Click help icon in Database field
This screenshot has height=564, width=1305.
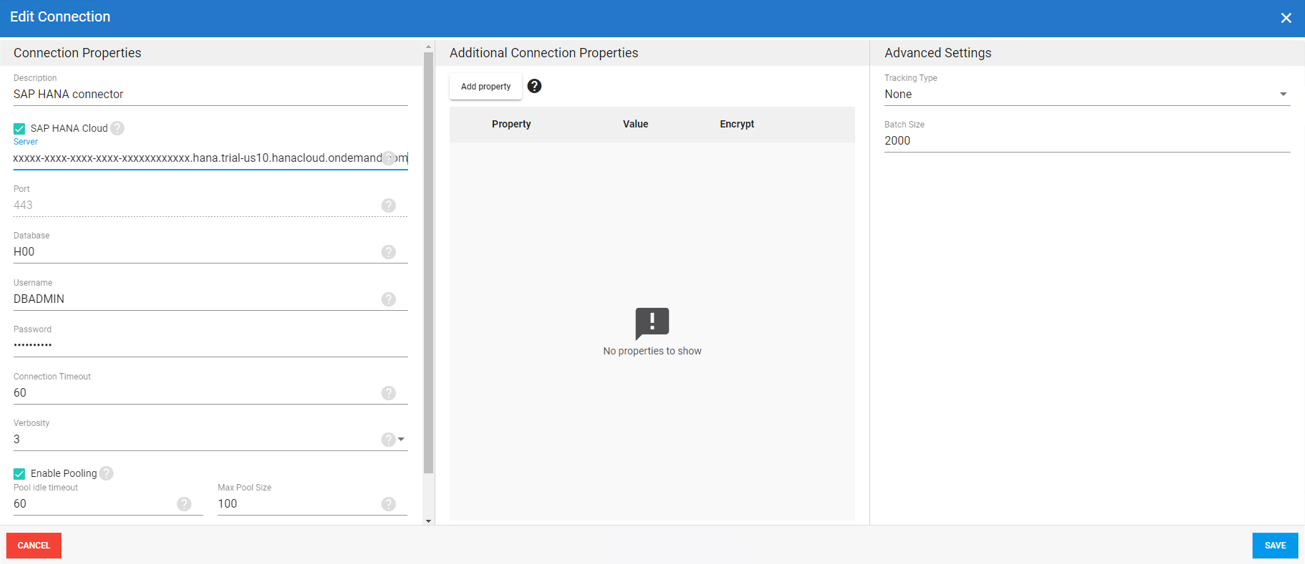click(x=388, y=252)
